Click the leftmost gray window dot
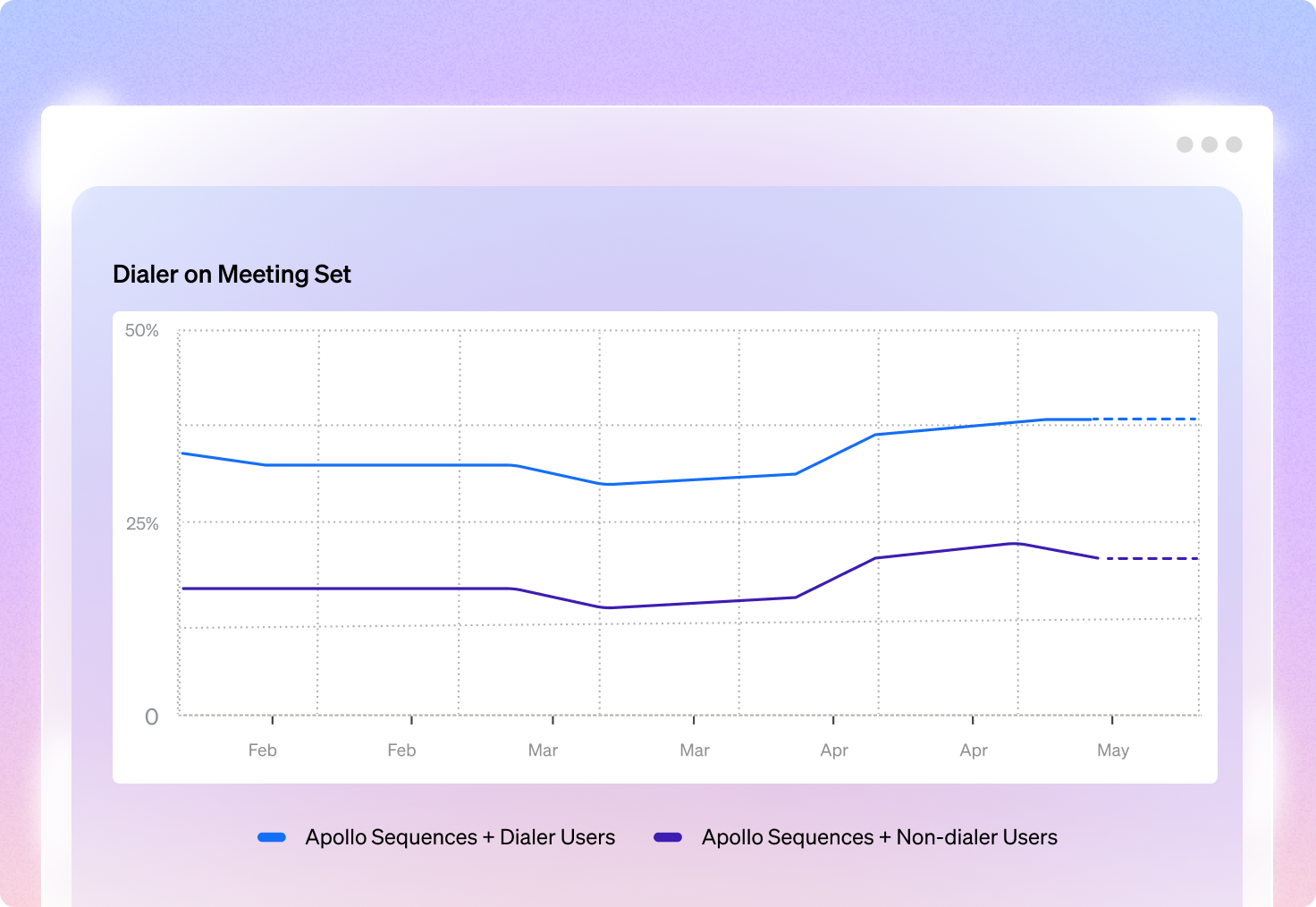The height and width of the screenshot is (907, 1316). [1185, 145]
